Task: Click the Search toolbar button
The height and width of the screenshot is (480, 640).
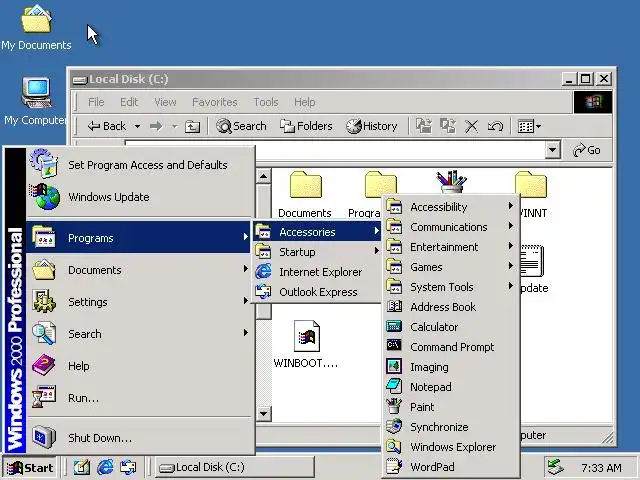Action: tap(241, 126)
